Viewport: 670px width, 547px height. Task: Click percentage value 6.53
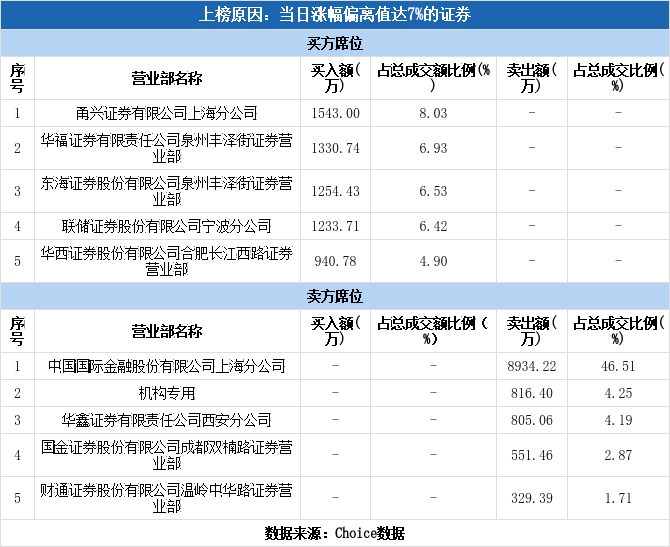[433, 191]
